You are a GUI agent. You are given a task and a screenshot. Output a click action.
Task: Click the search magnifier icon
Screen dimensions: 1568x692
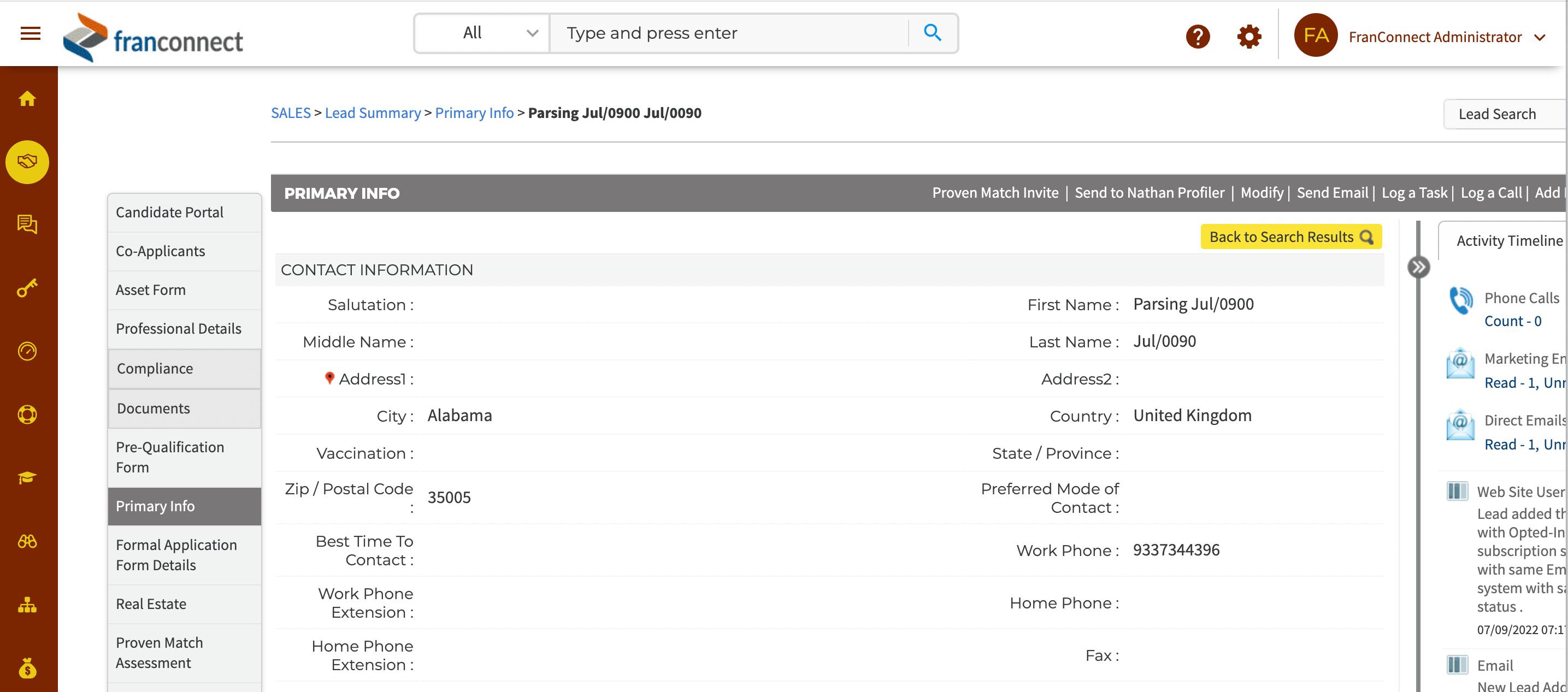coord(932,32)
